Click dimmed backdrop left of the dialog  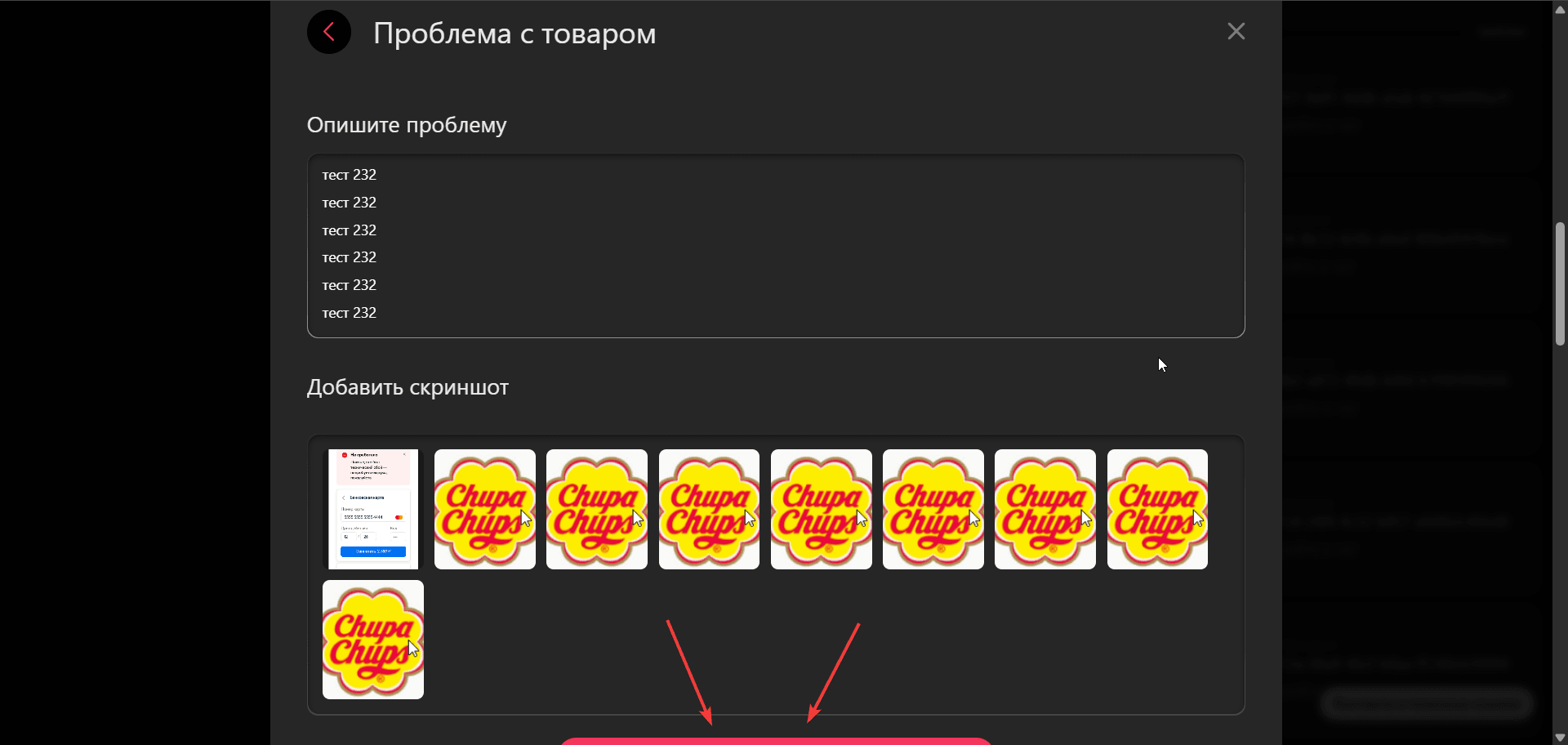135,372
